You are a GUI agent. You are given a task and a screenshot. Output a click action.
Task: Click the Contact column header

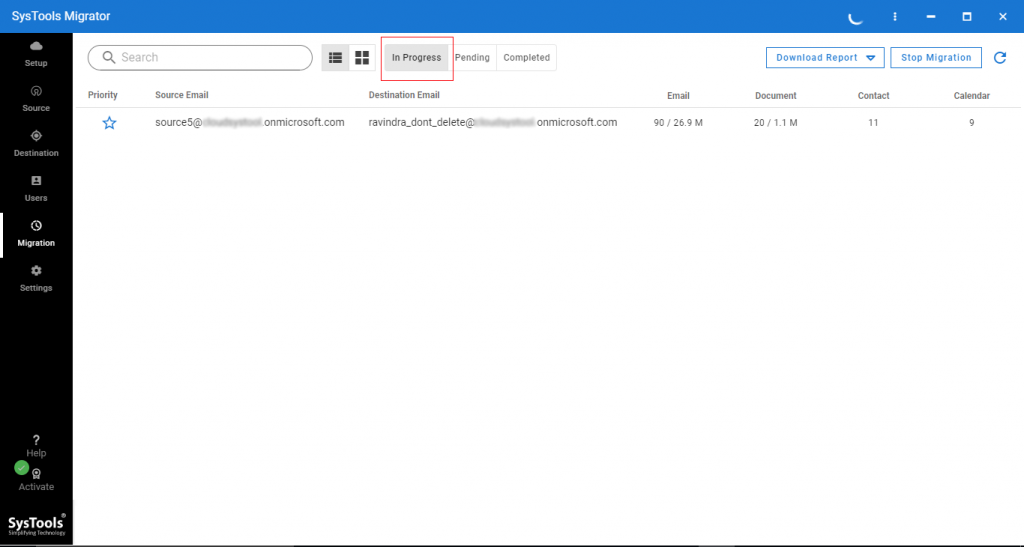pyautogui.click(x=873, y=96)
